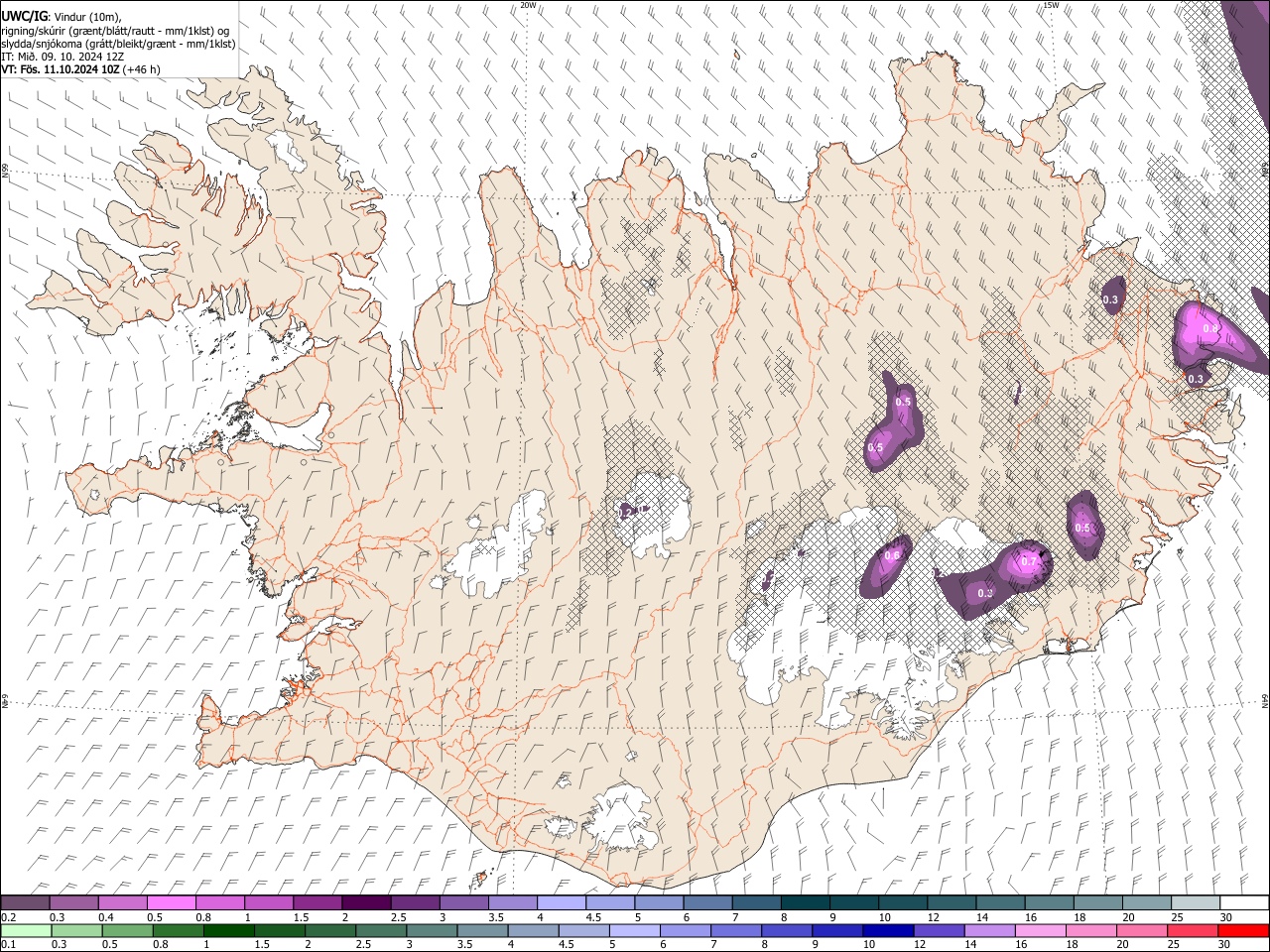The height and width of the screenshot is (952, 1270).
Task: Pick lower legend violet swatch starting at 12
Action: click(x=939, y=931)
